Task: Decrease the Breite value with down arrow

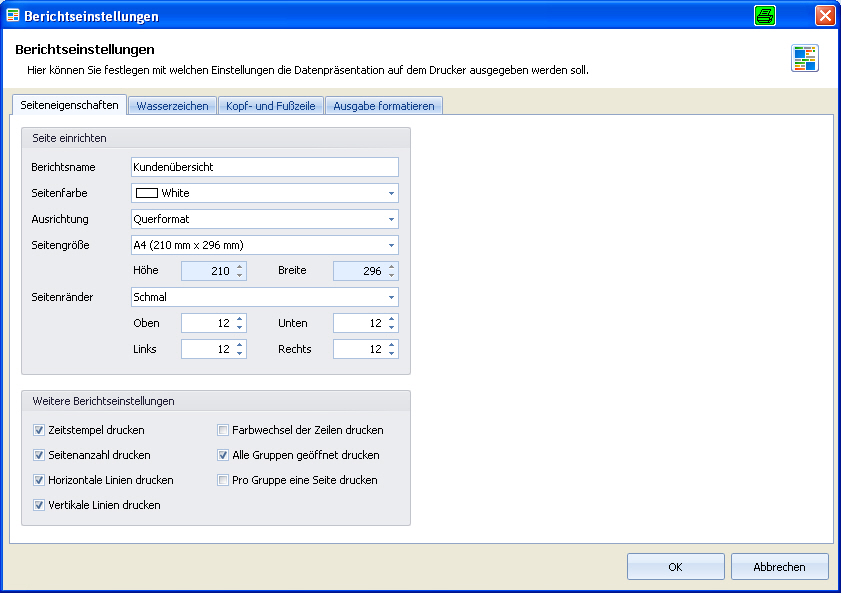Action: coord(392,276)
